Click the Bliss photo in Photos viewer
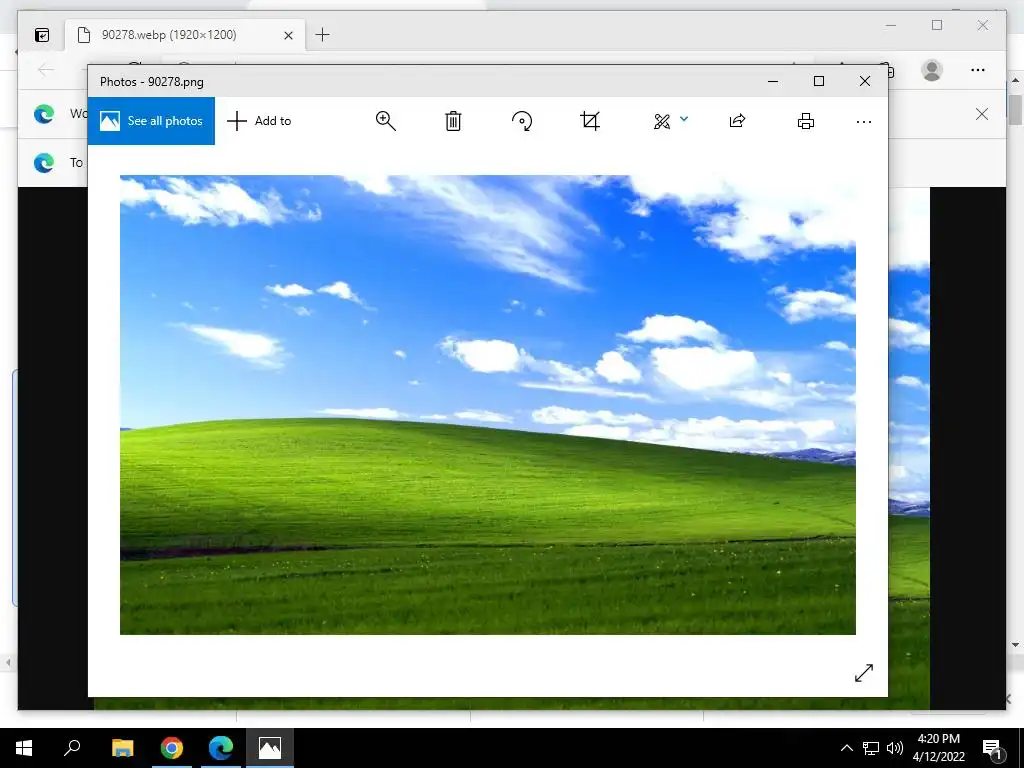Screen dimensions: 1024x768 (x=488, y=405)
